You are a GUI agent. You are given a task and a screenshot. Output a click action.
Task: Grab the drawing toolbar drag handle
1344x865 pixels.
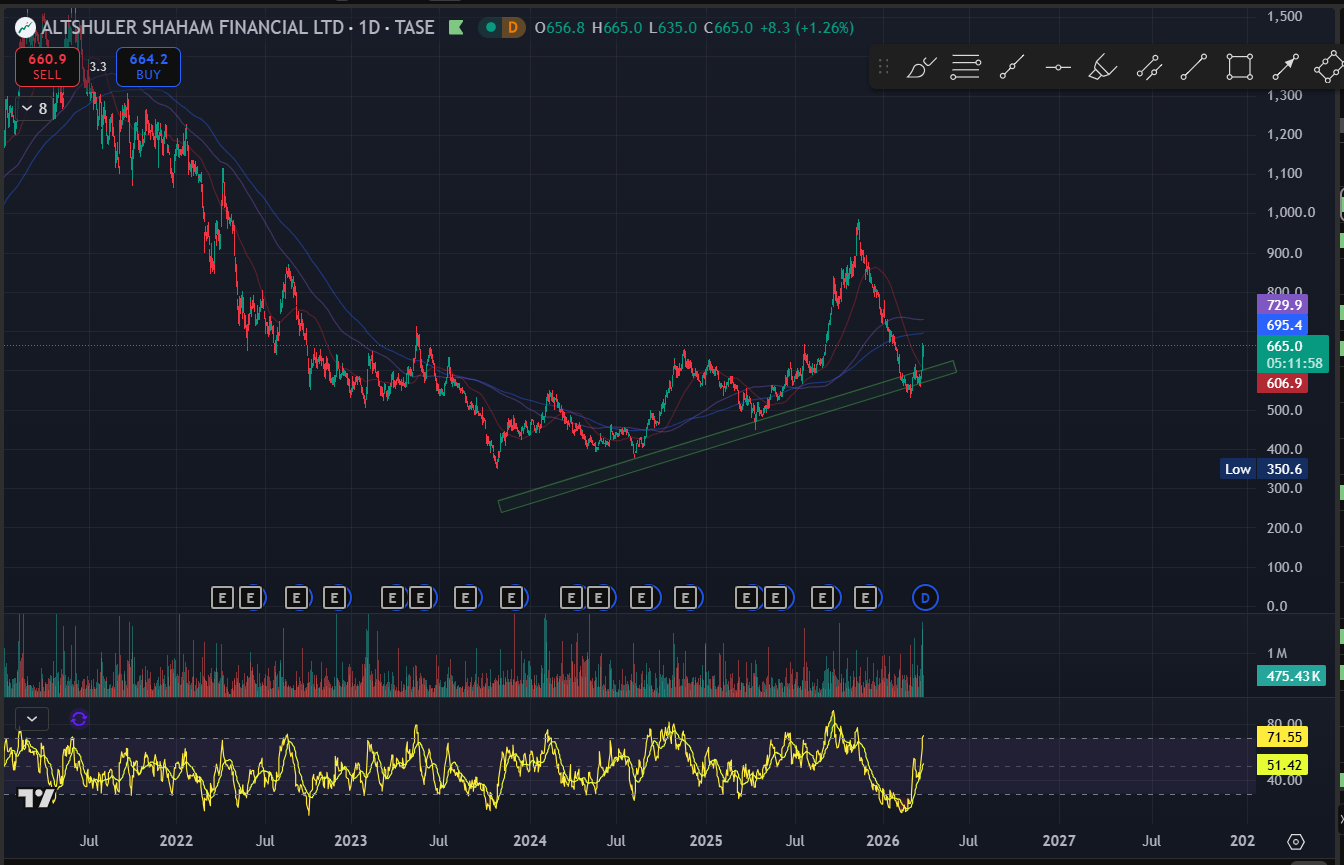(883, 68)
